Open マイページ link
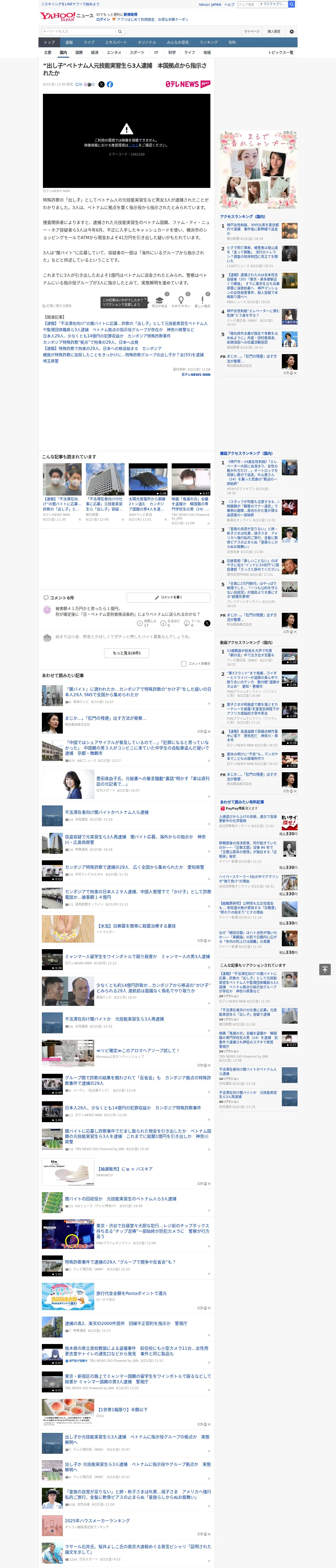The image size is (336, 1568). [x=251, y=32]
